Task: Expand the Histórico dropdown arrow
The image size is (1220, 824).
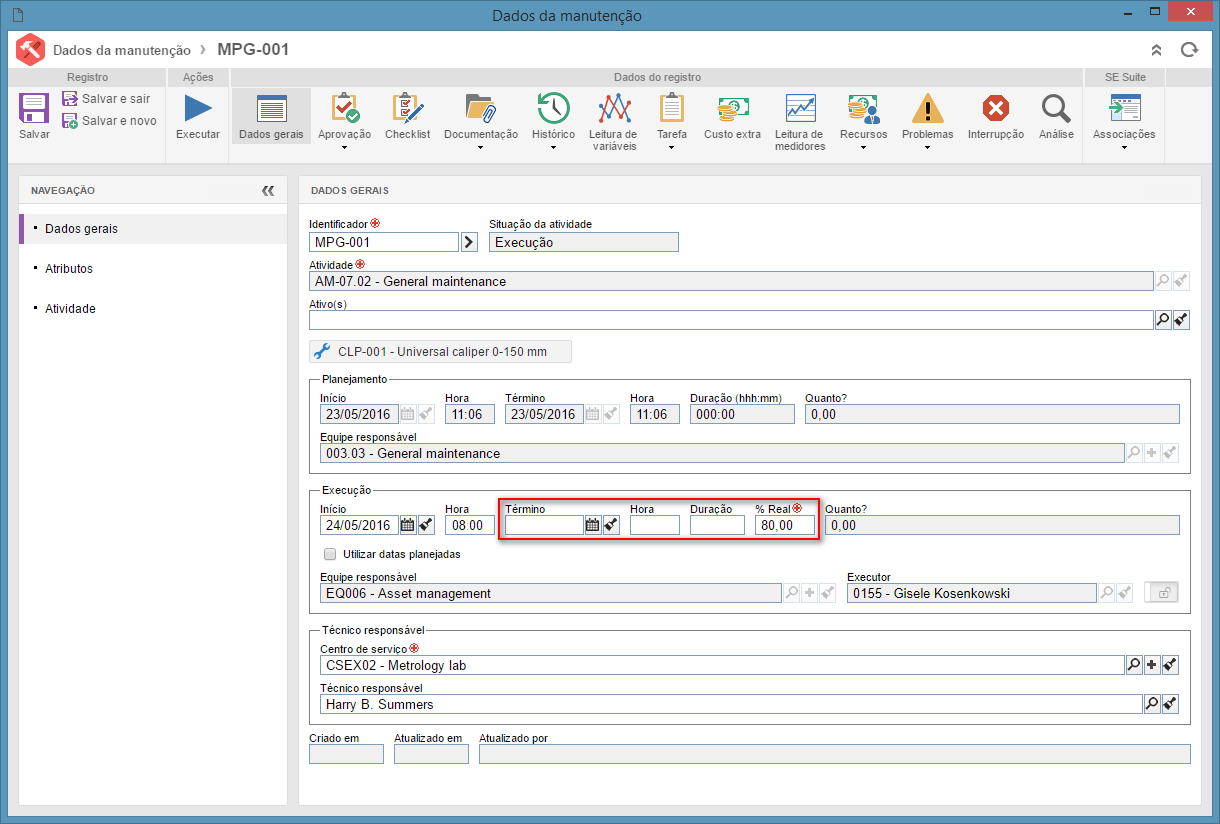Action: coord(553,148)
